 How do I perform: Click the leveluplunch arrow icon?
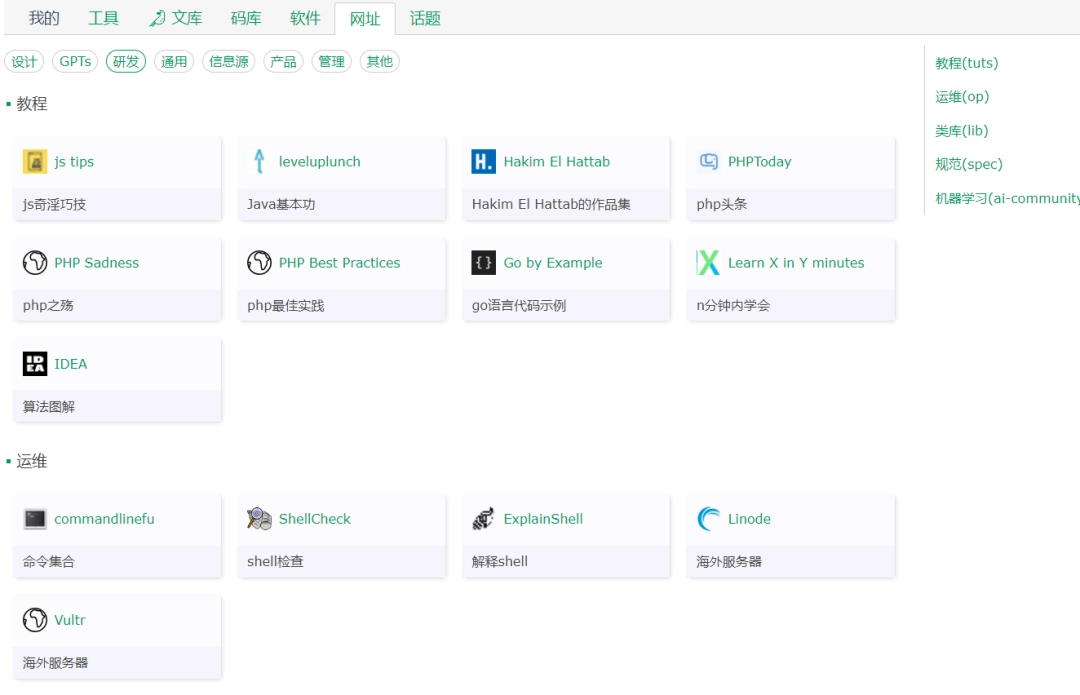click(259, 162)
